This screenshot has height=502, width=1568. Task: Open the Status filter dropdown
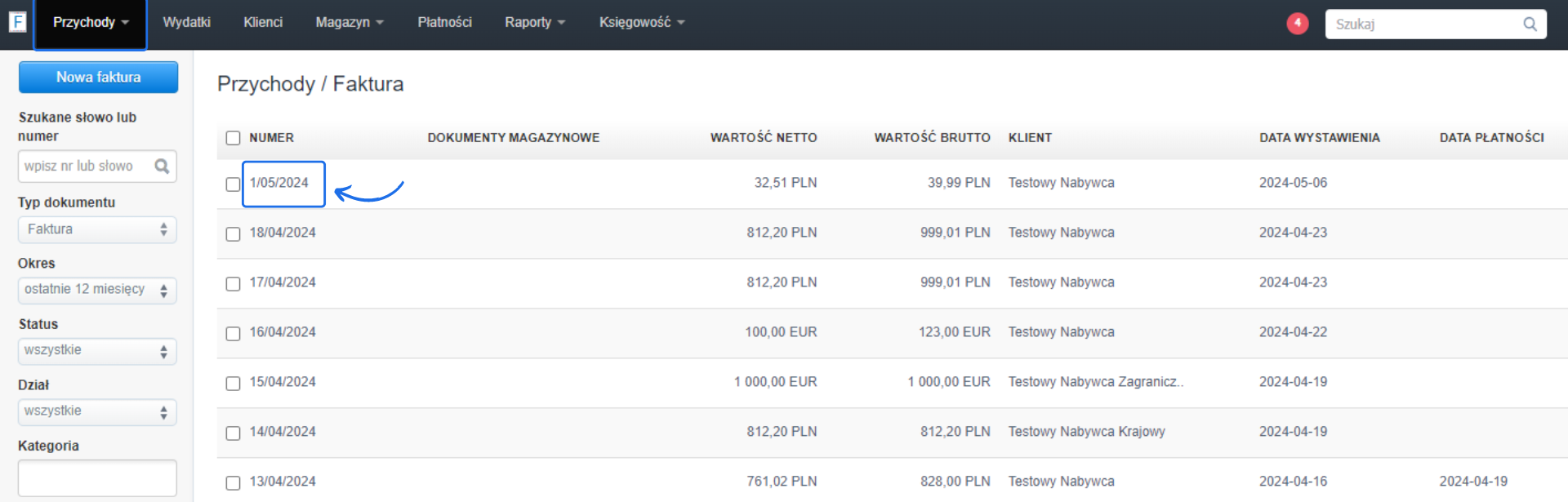point(97,351)
